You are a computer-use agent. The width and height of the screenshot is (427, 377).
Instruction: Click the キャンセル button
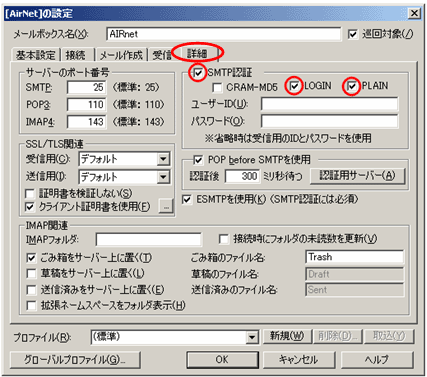(299, 360)
